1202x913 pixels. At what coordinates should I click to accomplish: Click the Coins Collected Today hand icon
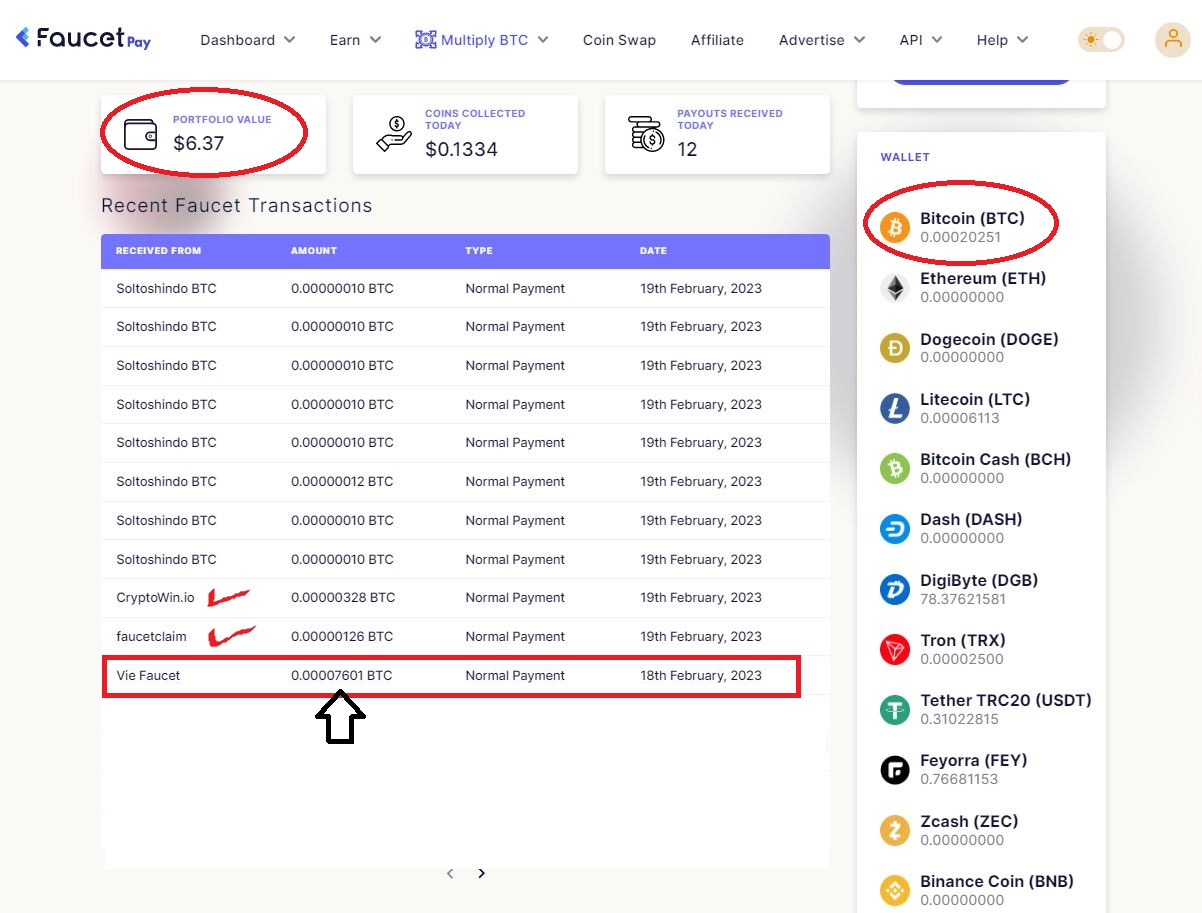(x=394, y=134)
